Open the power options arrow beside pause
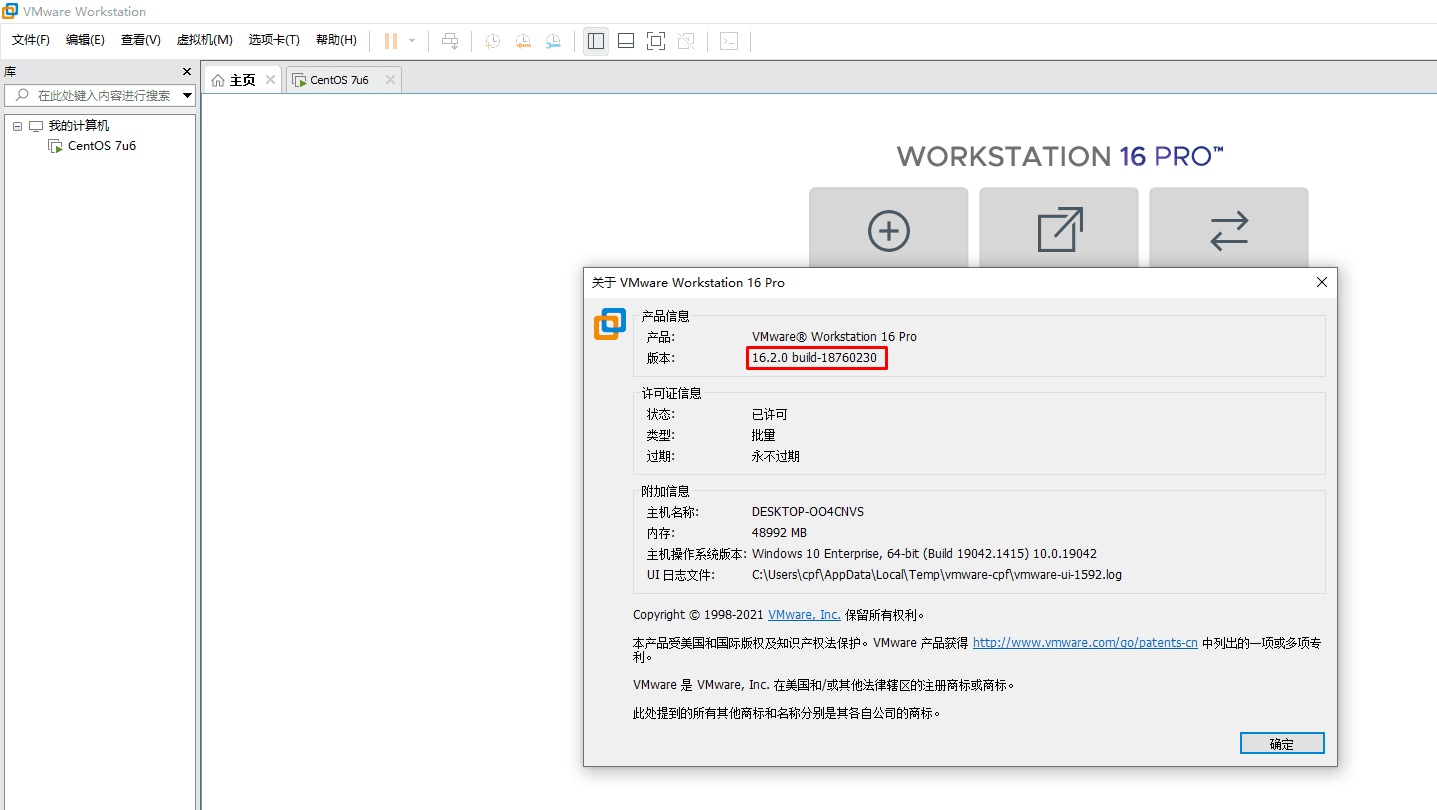The width and height of the screenshot is (1437, 810). [x=412, y=41]
